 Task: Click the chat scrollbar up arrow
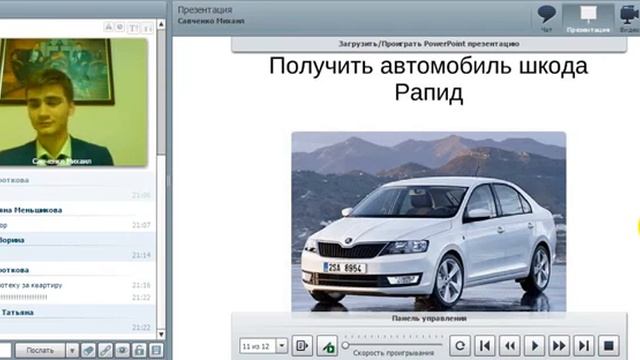161,24
